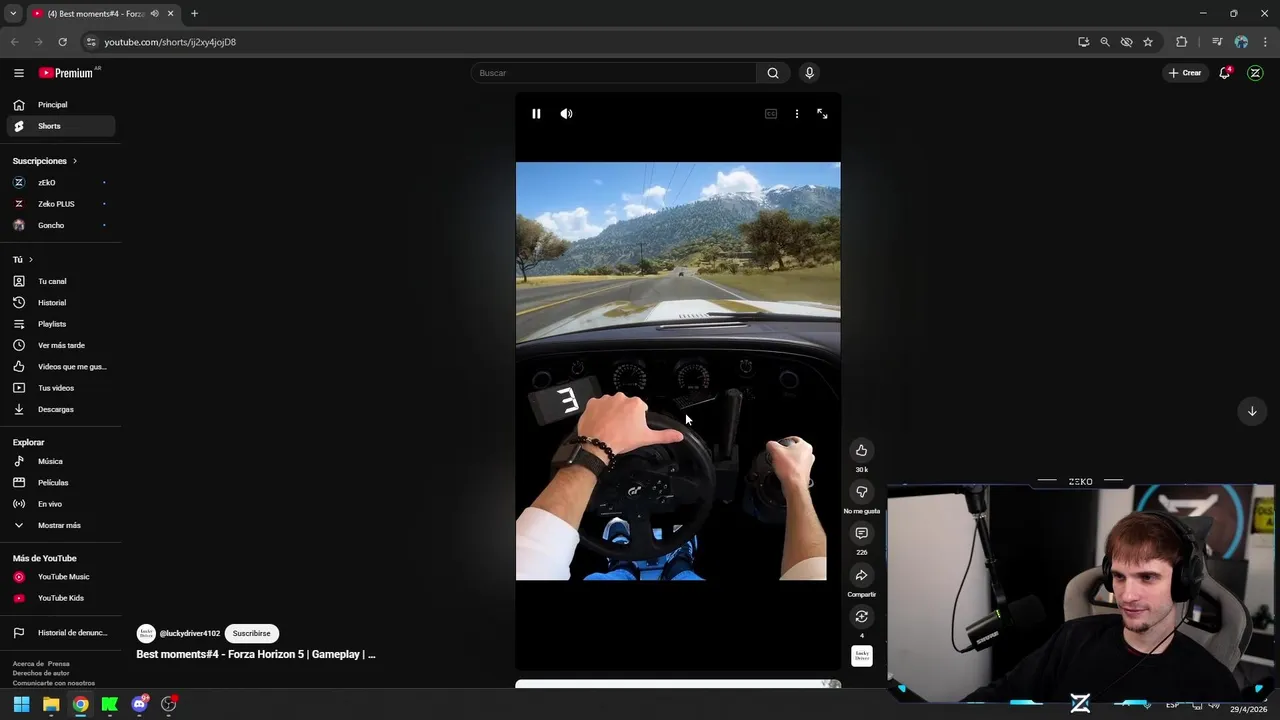The image size is (1280, 720).
Task: Start voice search with microphone
Action: pyautogui.click(x=809, y=73)
